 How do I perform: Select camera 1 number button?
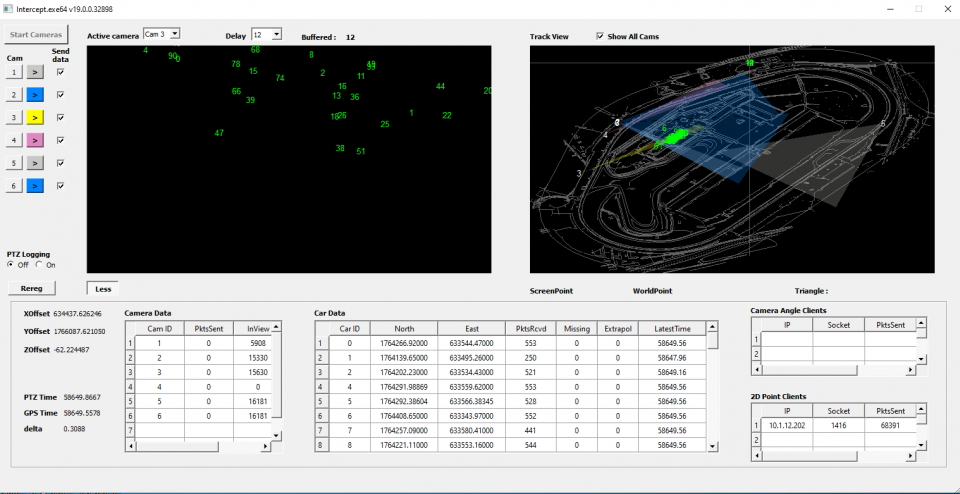pyautogui.click(x=15, y=72)
